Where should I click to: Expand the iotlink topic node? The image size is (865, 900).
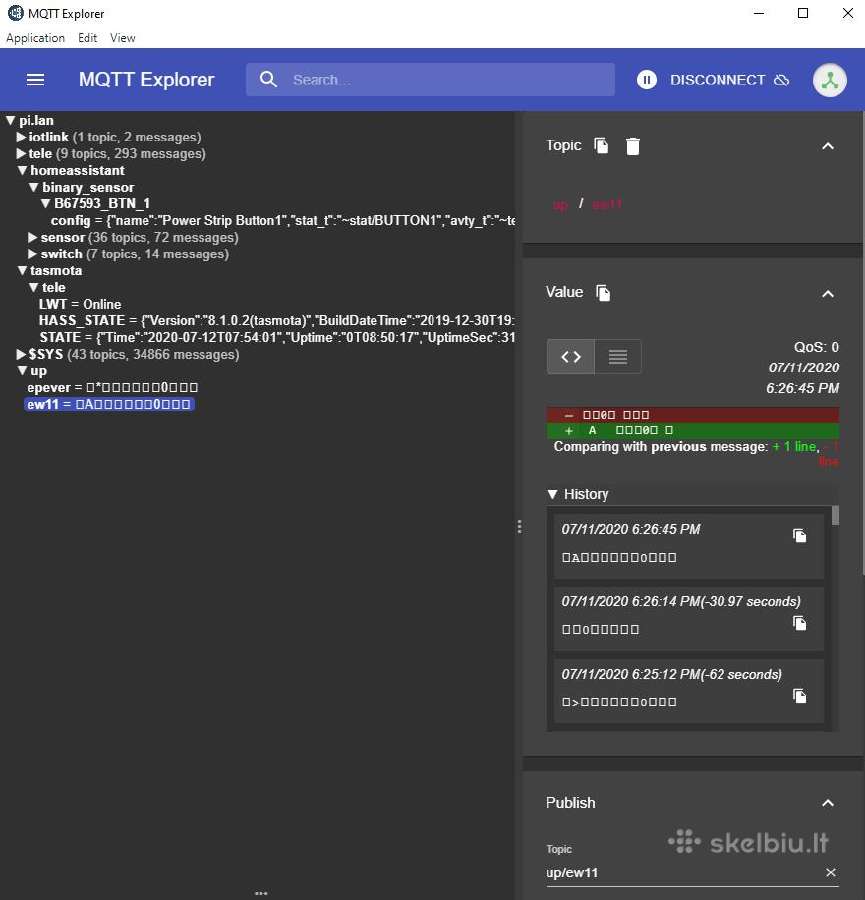coord(21,137)
